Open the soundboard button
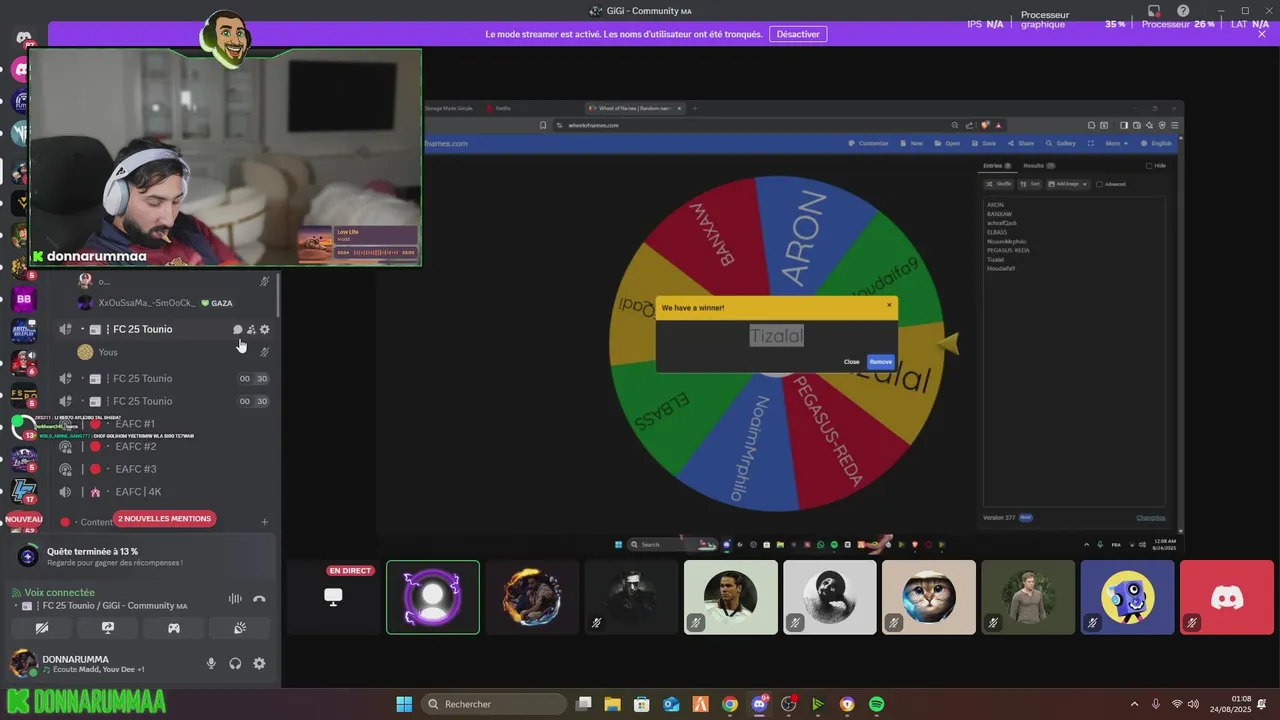1280x720 pixels. point(240,628)
